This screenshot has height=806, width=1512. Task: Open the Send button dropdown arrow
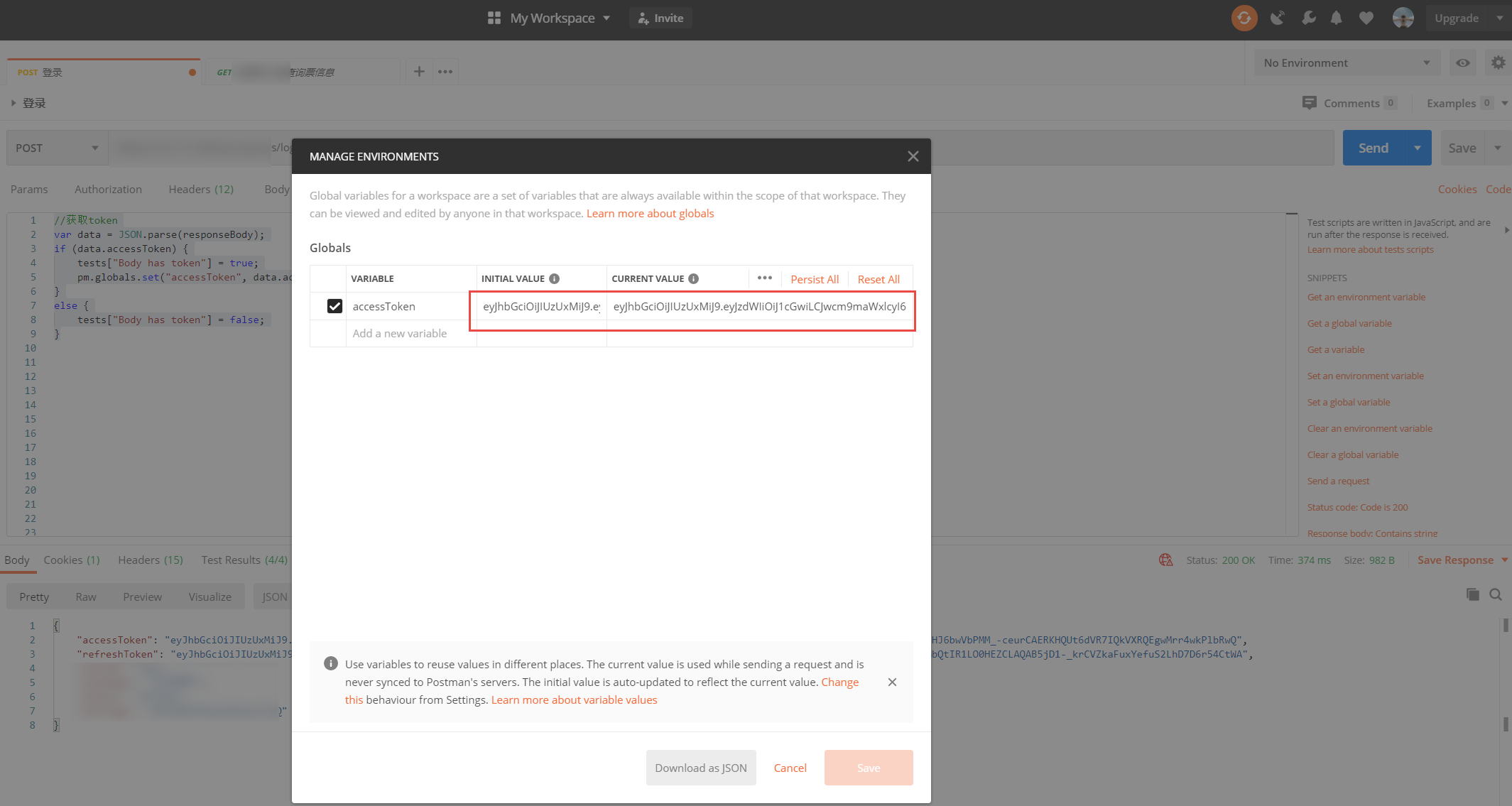point(1417,148)
